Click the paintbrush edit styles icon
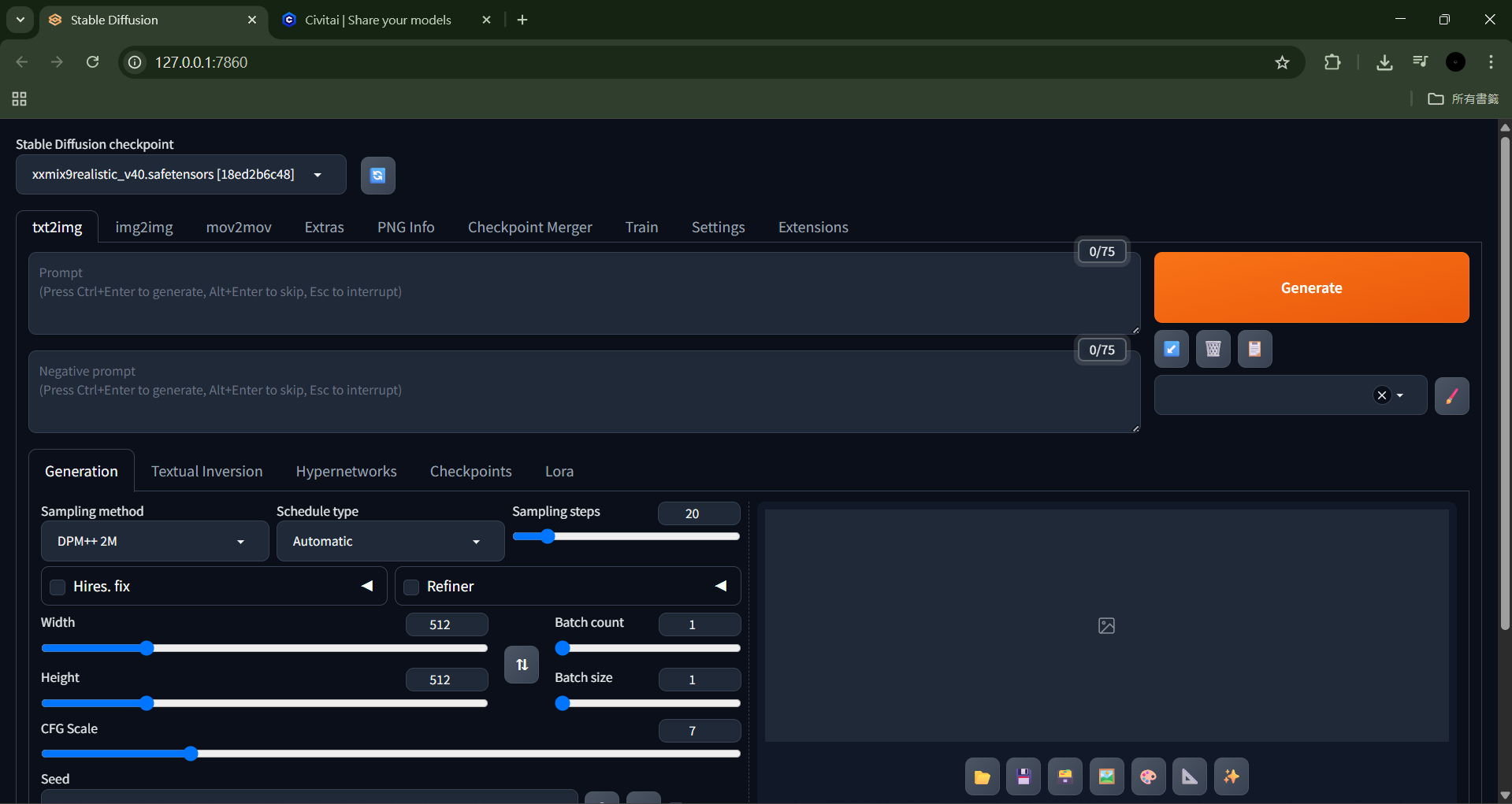This screenshot has height=804, width=1512. point(1451,395)
